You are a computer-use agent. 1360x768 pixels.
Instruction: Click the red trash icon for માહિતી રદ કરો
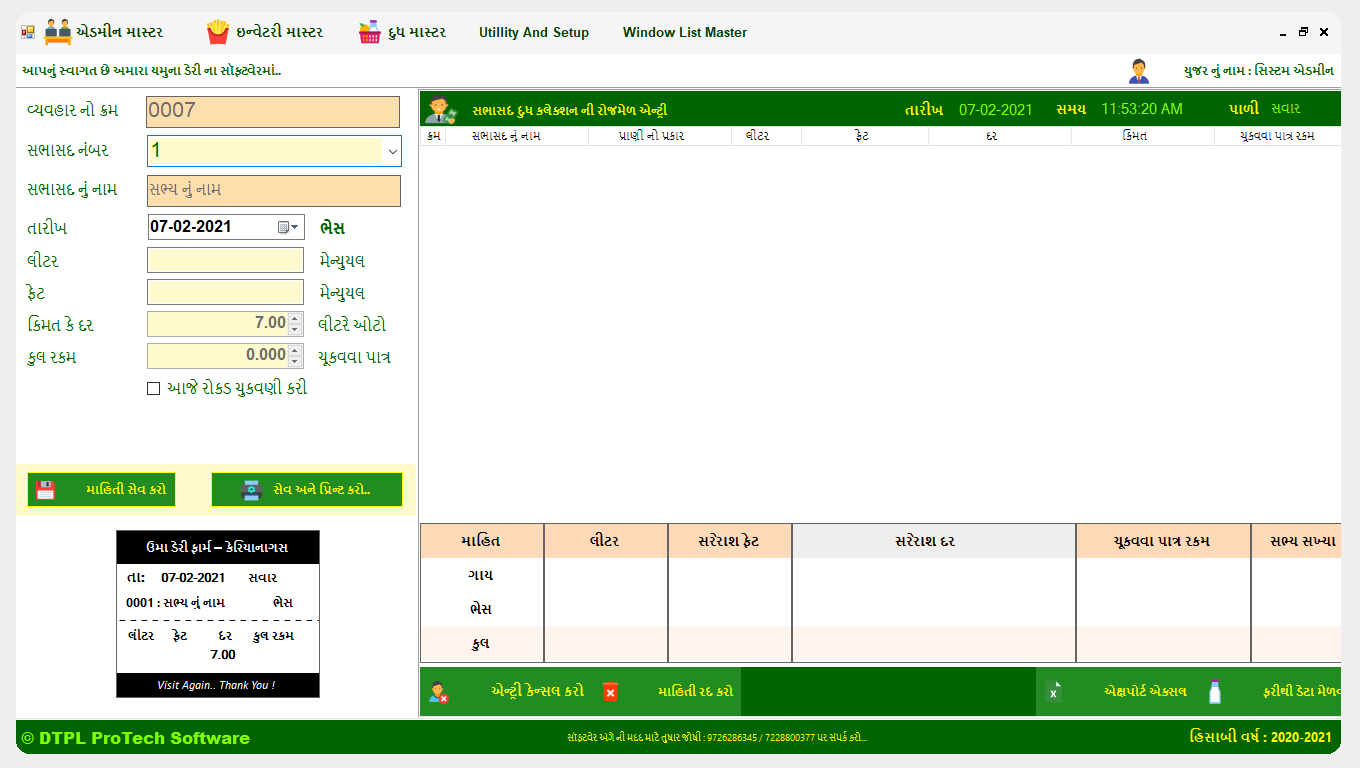point(610,691)
